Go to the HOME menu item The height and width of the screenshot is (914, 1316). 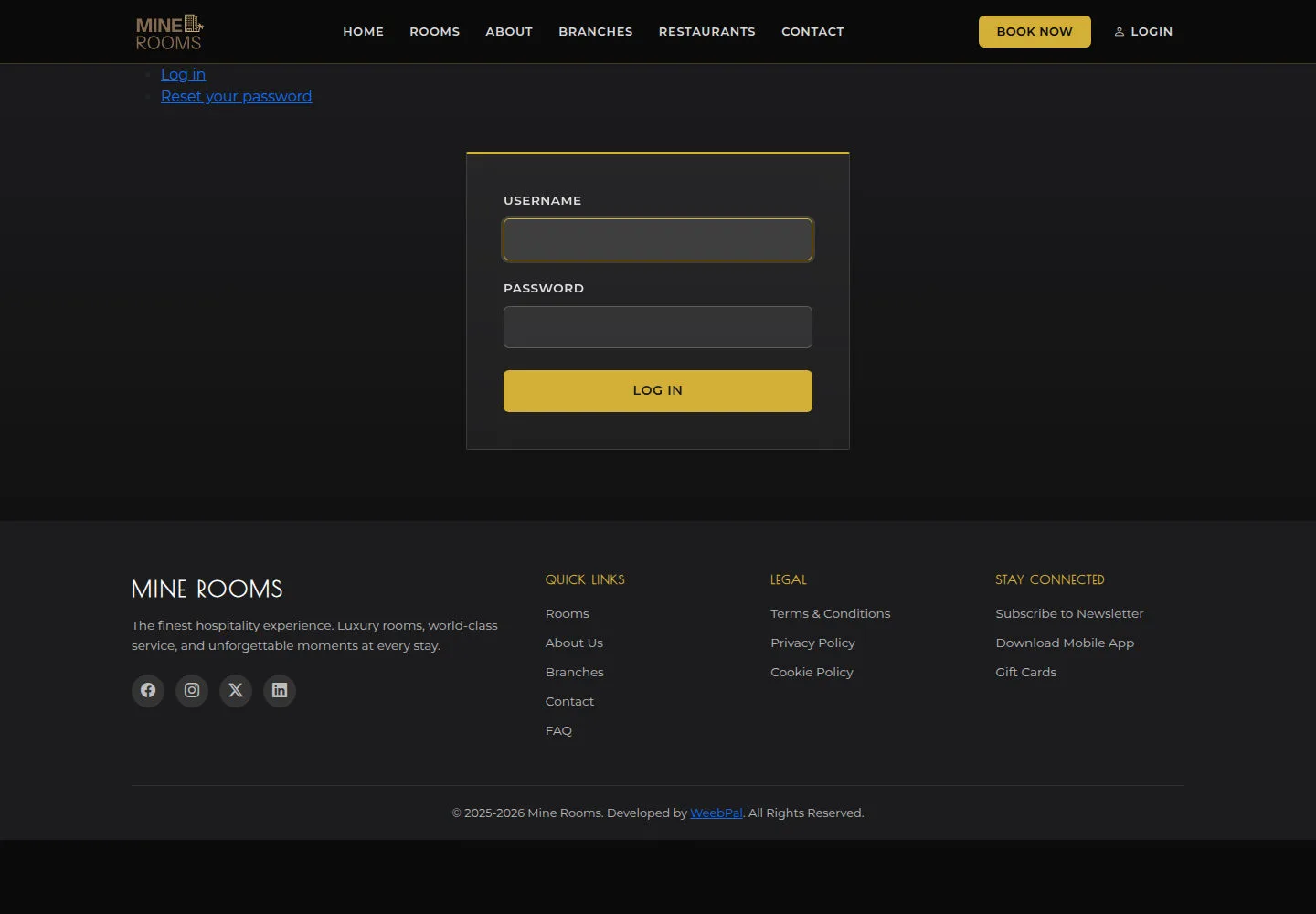(x=363, y=31)
